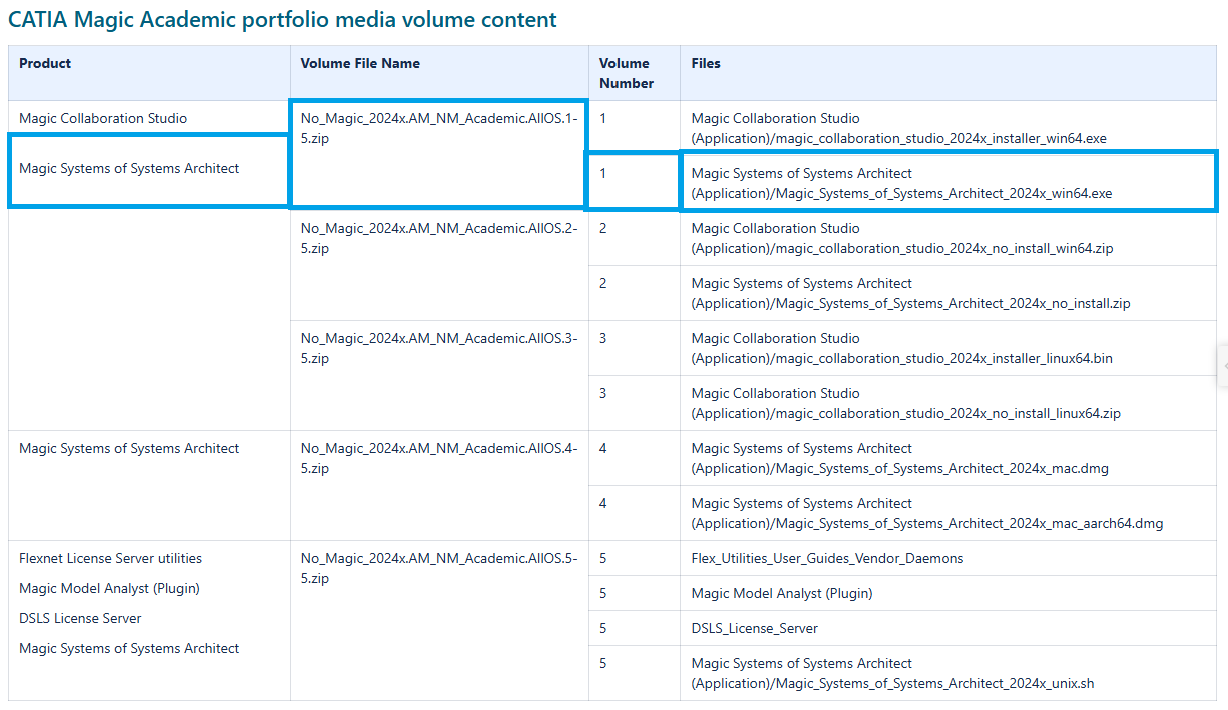
Task: Click volume number 3 beside installer_linux64.bin row
Action: [x=603, y=338]
